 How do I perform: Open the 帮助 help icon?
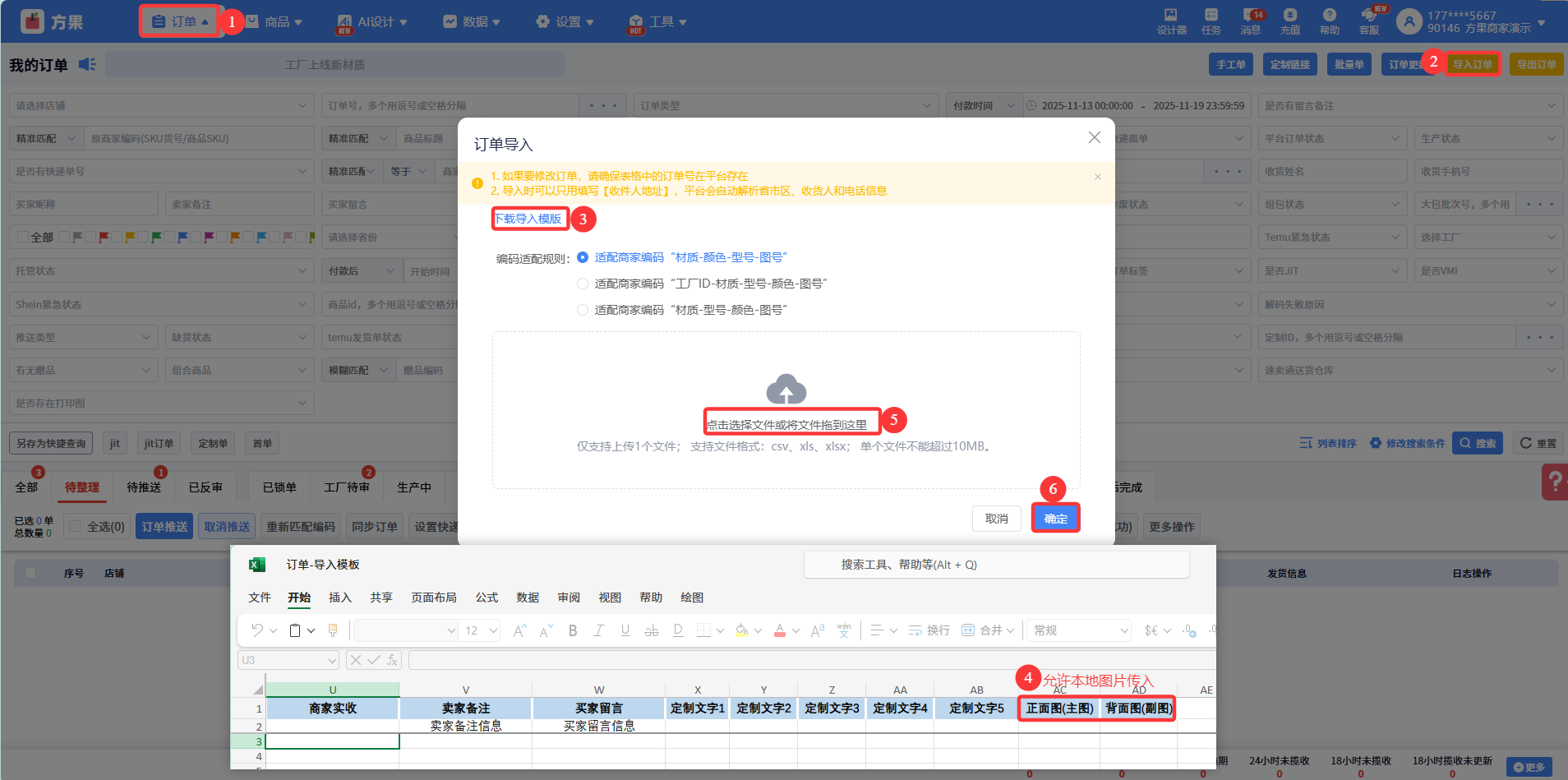[1329, 21]
